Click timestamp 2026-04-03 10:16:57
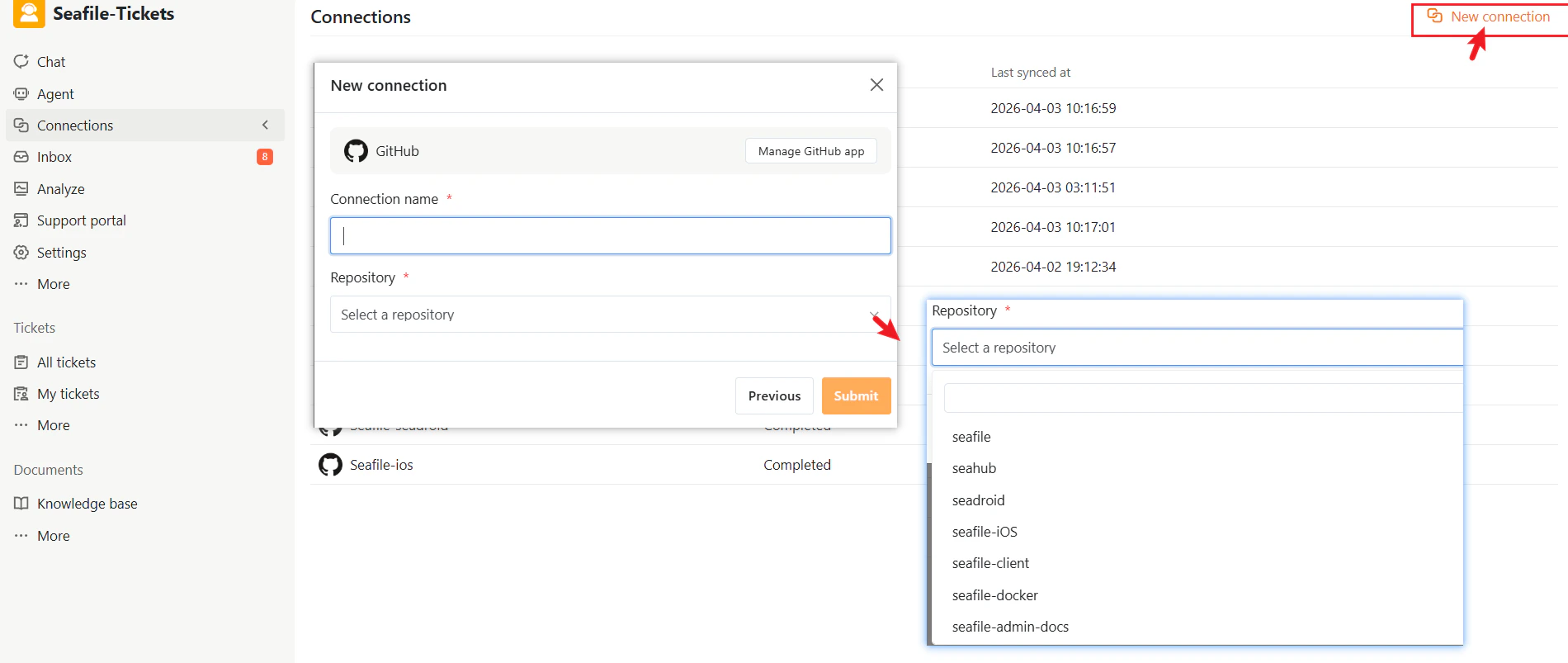Viewport: 1568px width, 663px height. 1053,148
